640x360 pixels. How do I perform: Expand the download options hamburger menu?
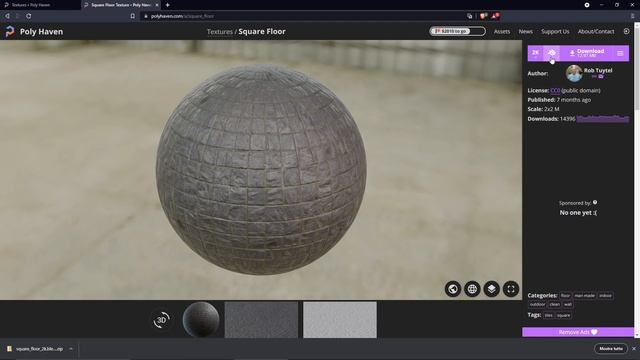(620, 53)
